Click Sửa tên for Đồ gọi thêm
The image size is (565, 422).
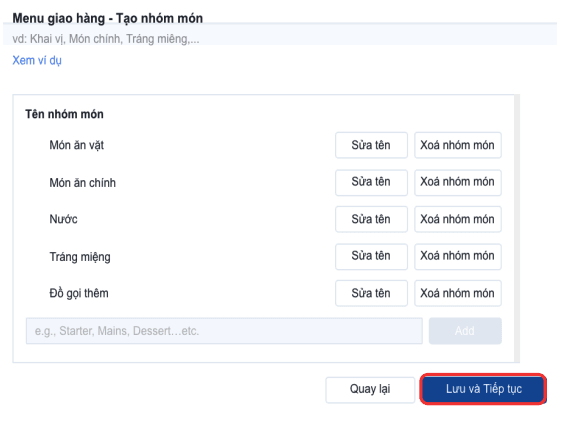pos(371,293)
